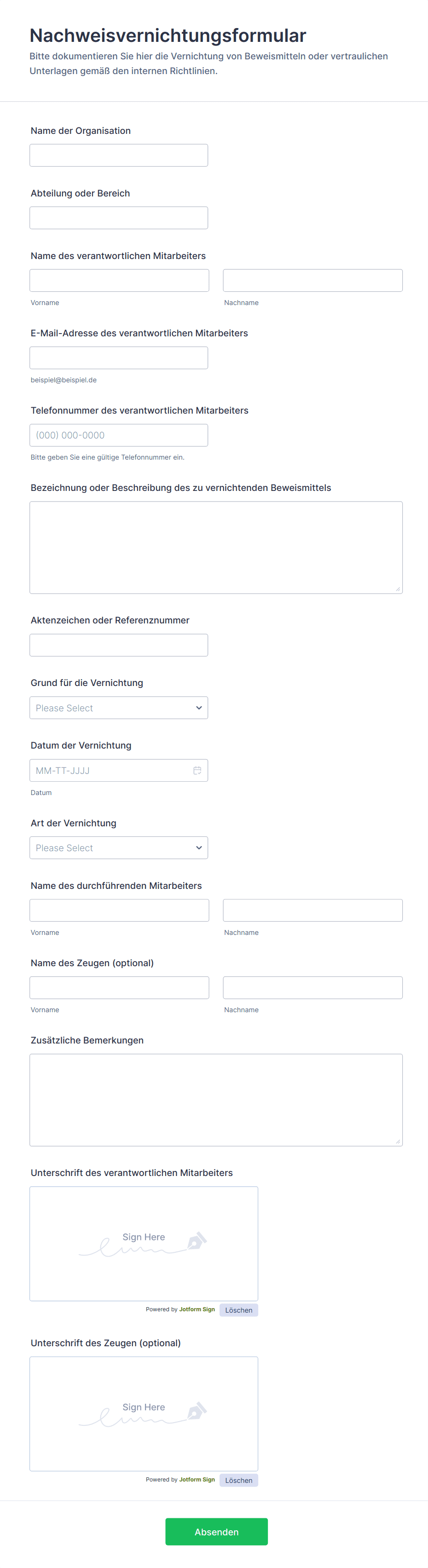Click the responsible employee Vorname field
This screenshot has height=1568, width=428.
point(119,281)
